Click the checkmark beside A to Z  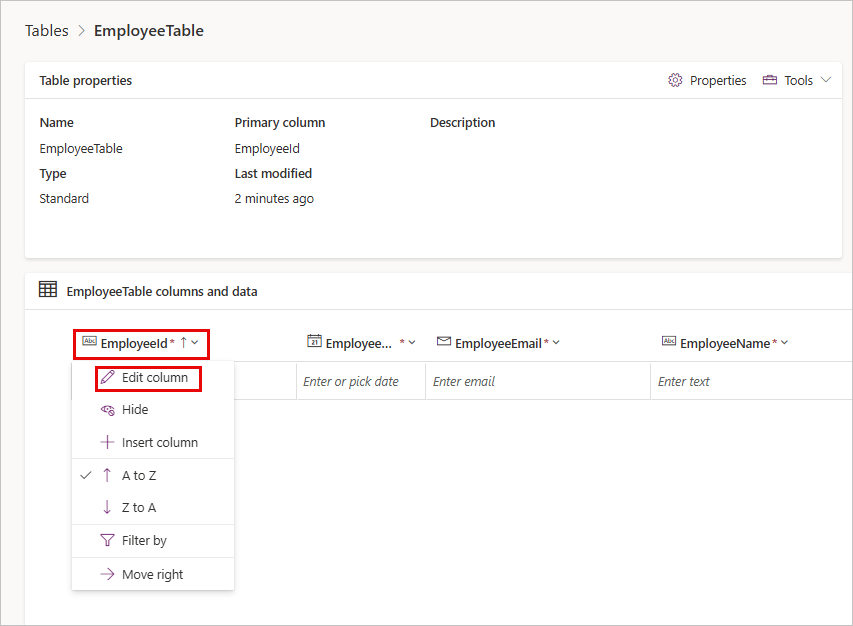coord(85,475)
